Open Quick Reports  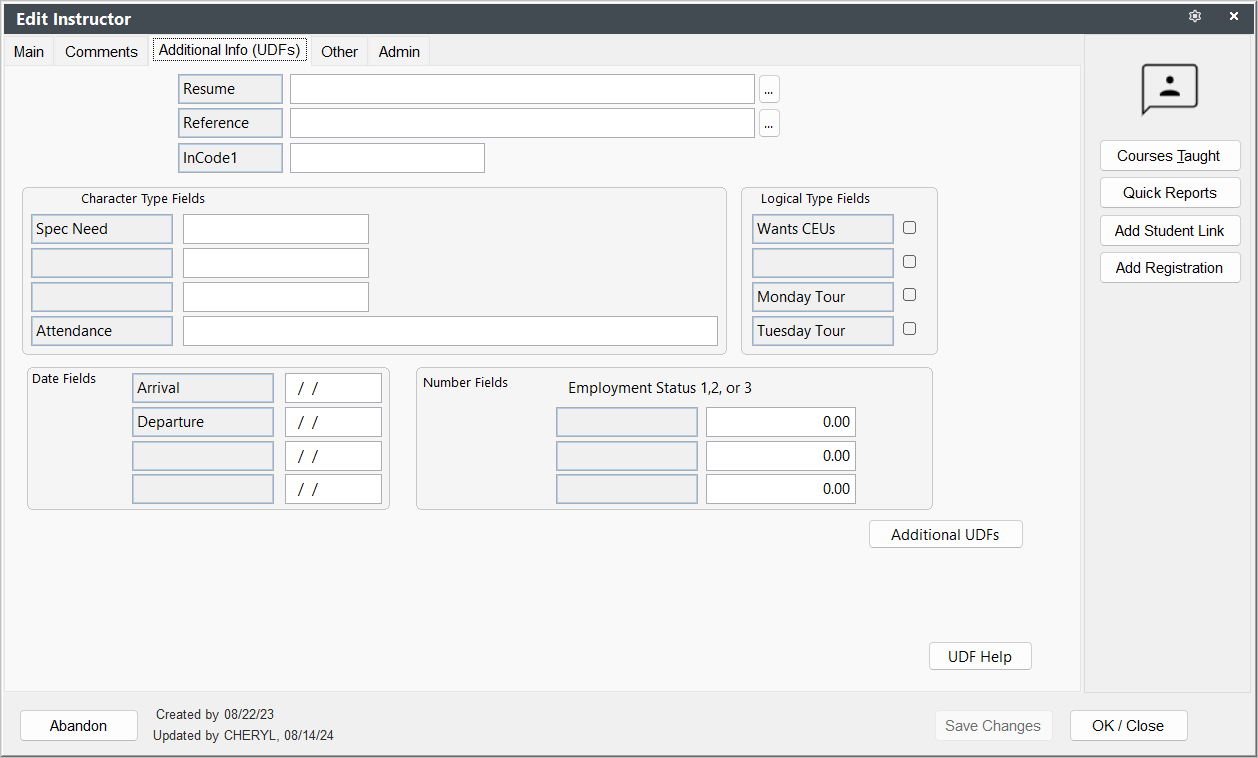(1170, 193)
